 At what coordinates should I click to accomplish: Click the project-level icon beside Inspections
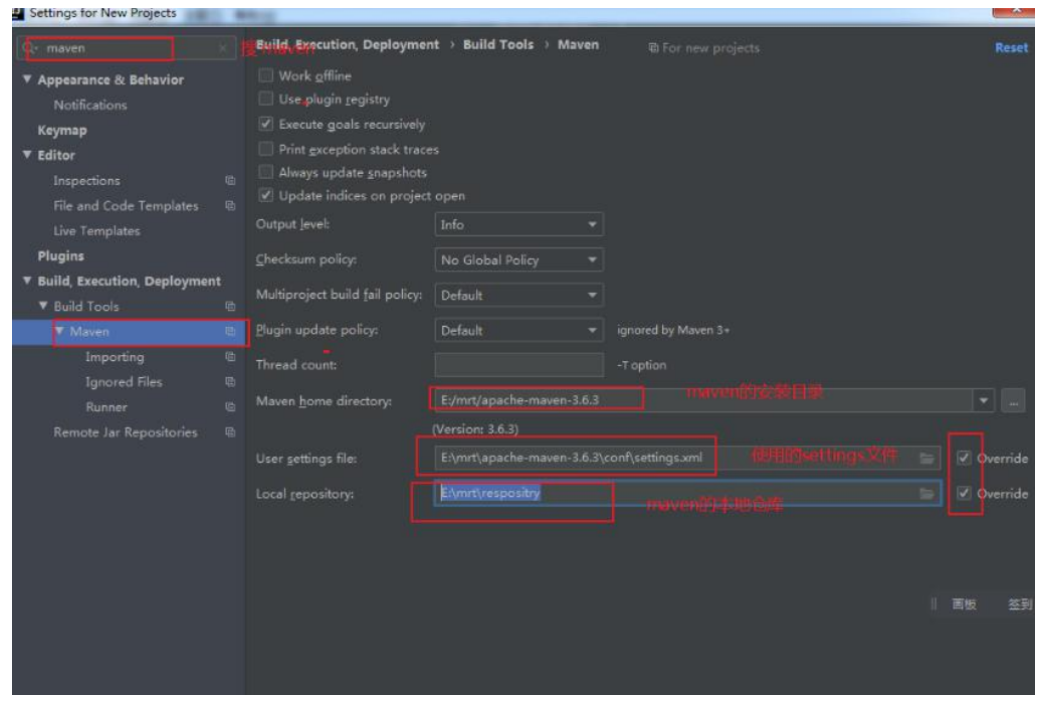(x=230, y=180)
